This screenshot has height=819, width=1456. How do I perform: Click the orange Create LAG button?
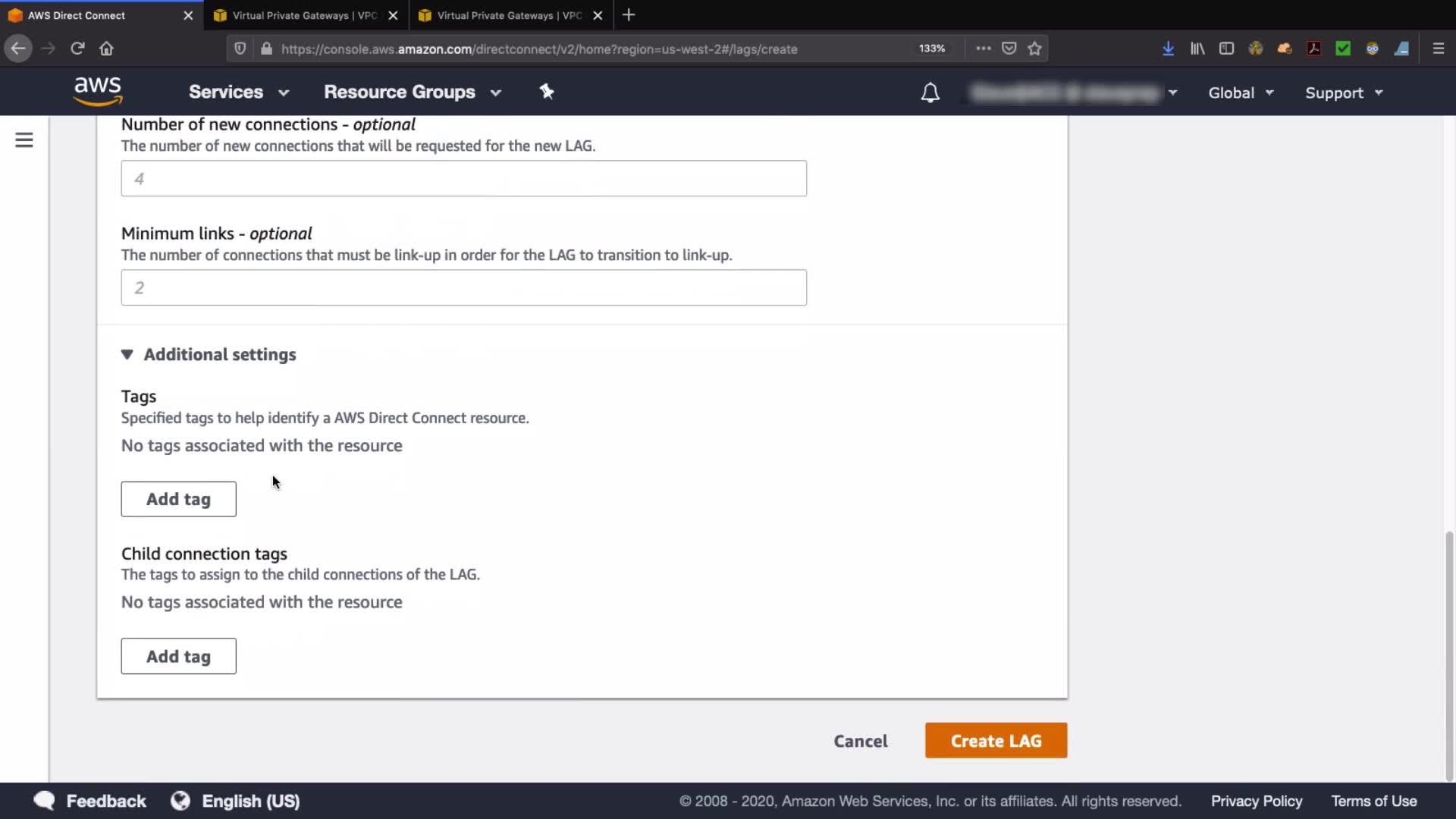click(996, 741)
